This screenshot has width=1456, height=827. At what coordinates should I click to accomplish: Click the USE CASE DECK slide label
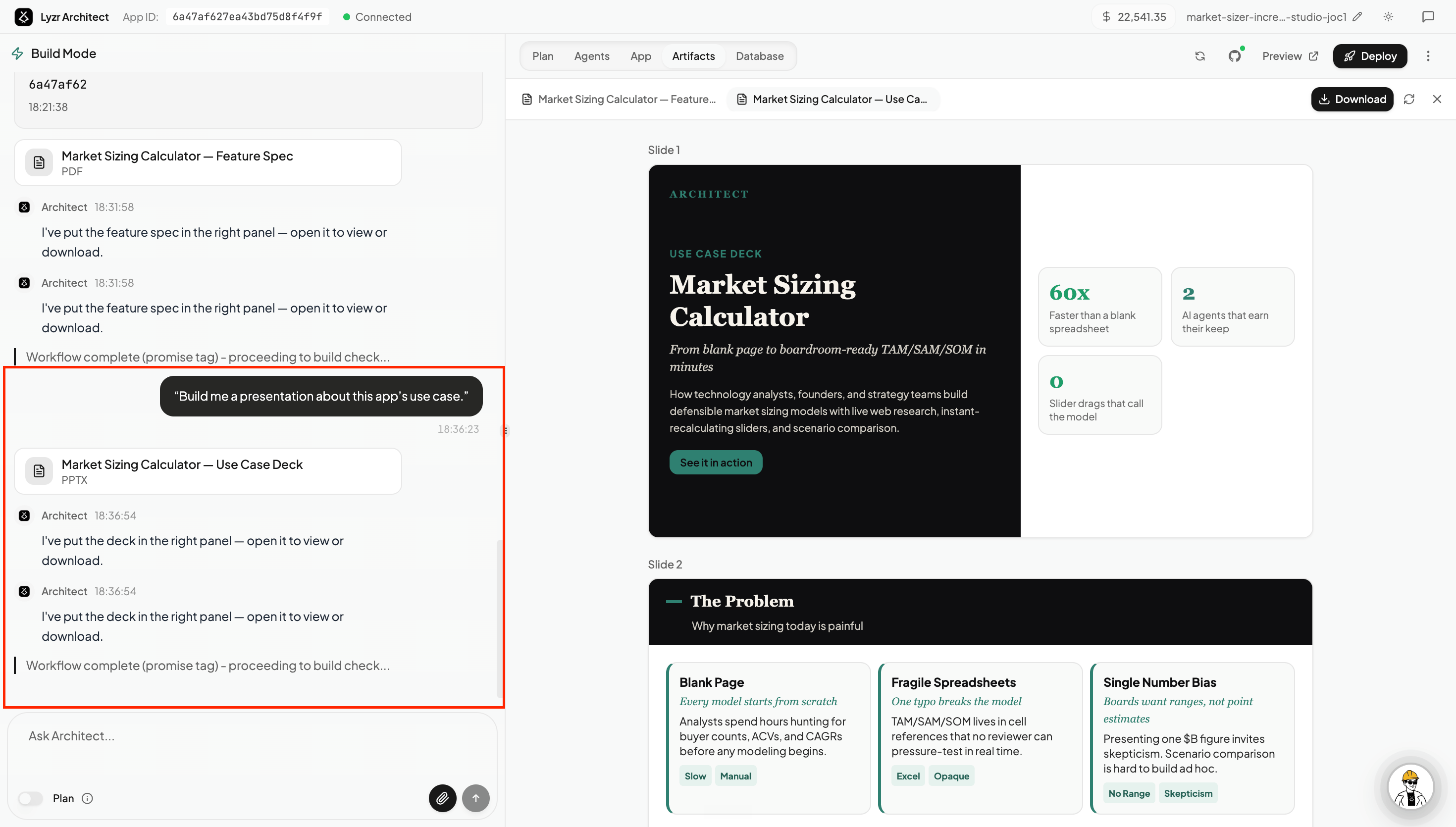715,254
